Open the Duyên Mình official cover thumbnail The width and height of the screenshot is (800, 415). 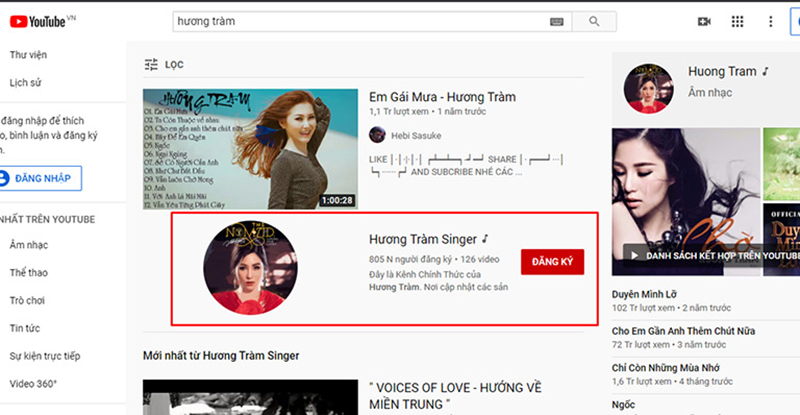782,239
